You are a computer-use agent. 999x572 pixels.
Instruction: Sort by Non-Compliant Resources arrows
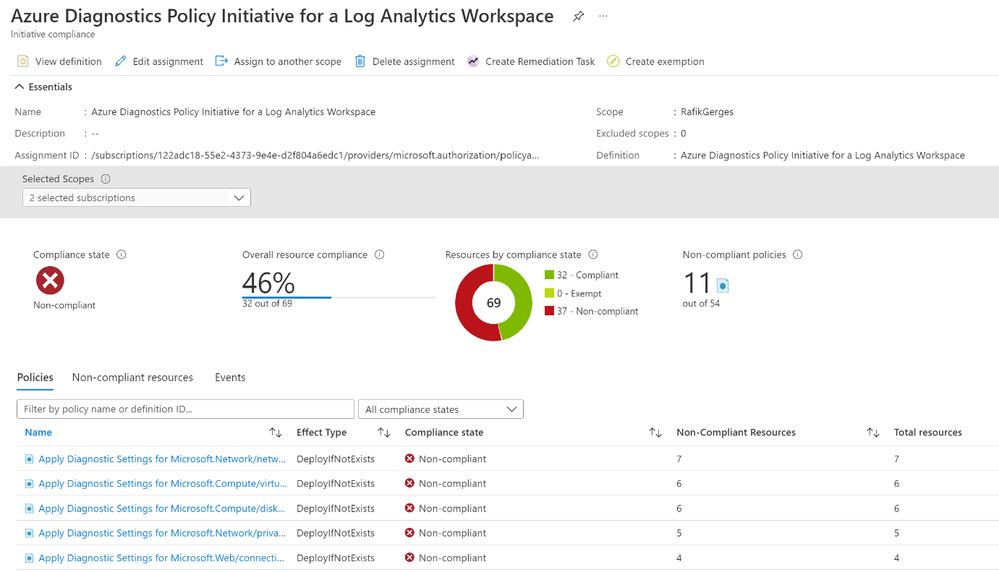[873, 433]
